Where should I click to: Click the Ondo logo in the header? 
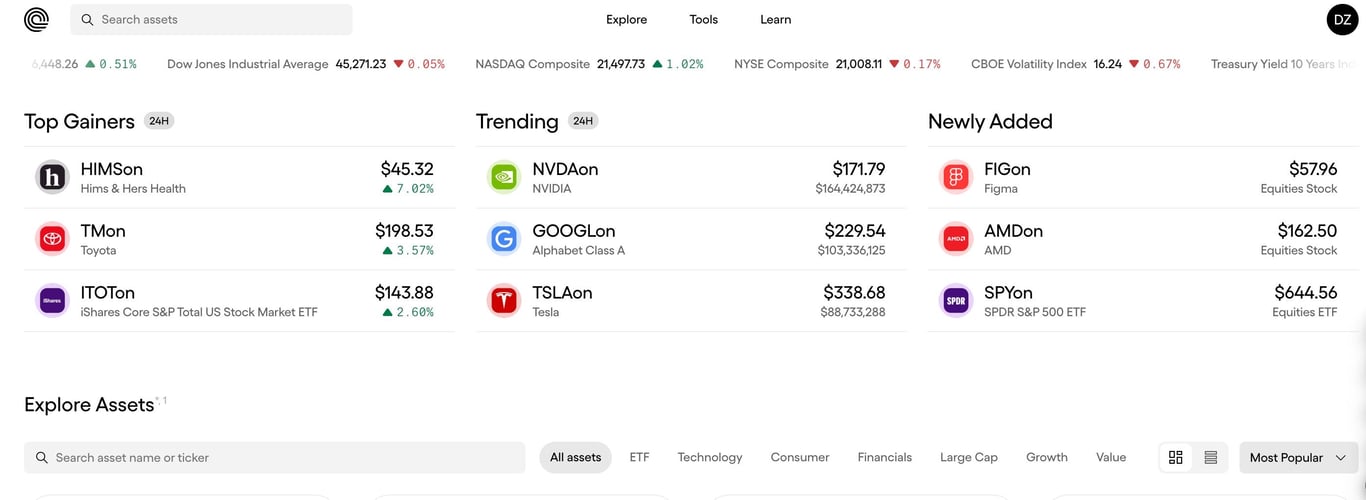point(36,20)
